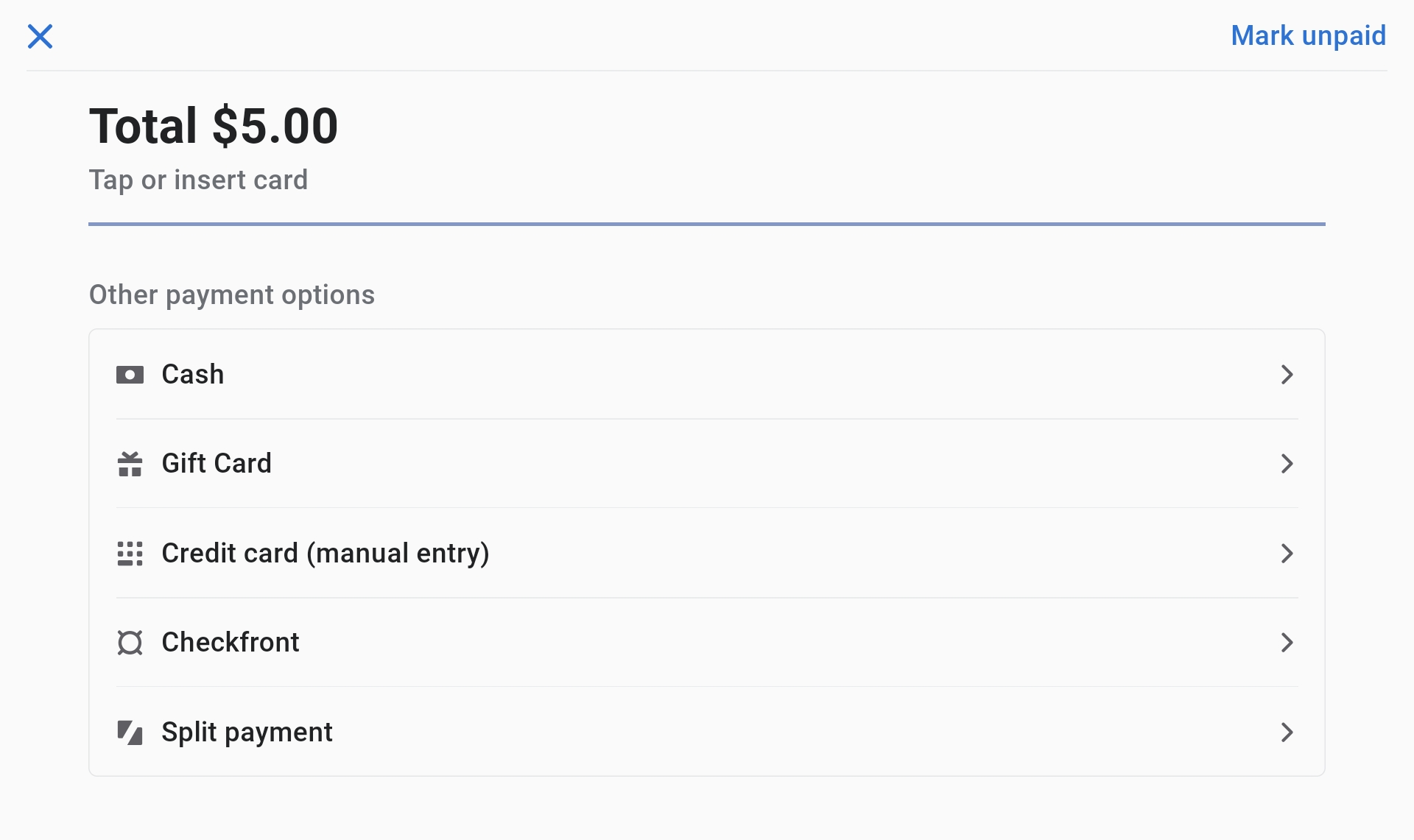
Task: Hit the Split payment row chevron
Action: 1287,733
